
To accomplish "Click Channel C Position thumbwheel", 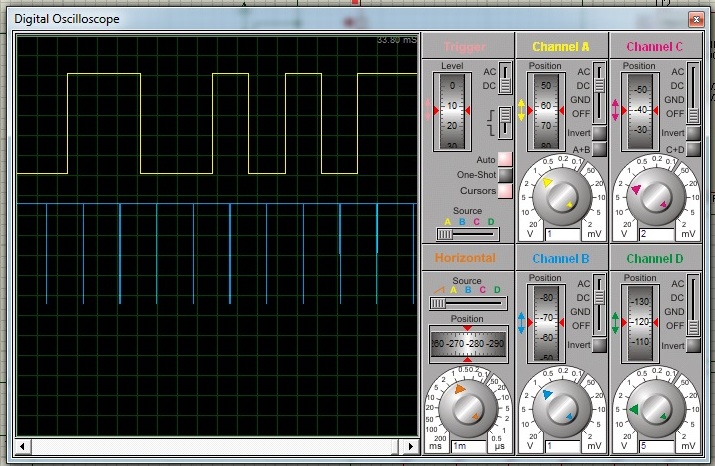I will (640, 111).
